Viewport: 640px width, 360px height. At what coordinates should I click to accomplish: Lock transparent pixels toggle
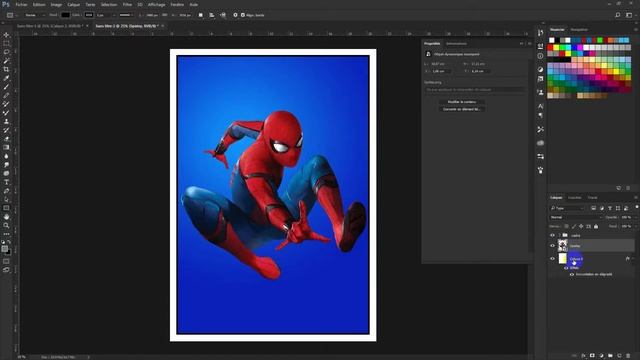click(566, 227)
